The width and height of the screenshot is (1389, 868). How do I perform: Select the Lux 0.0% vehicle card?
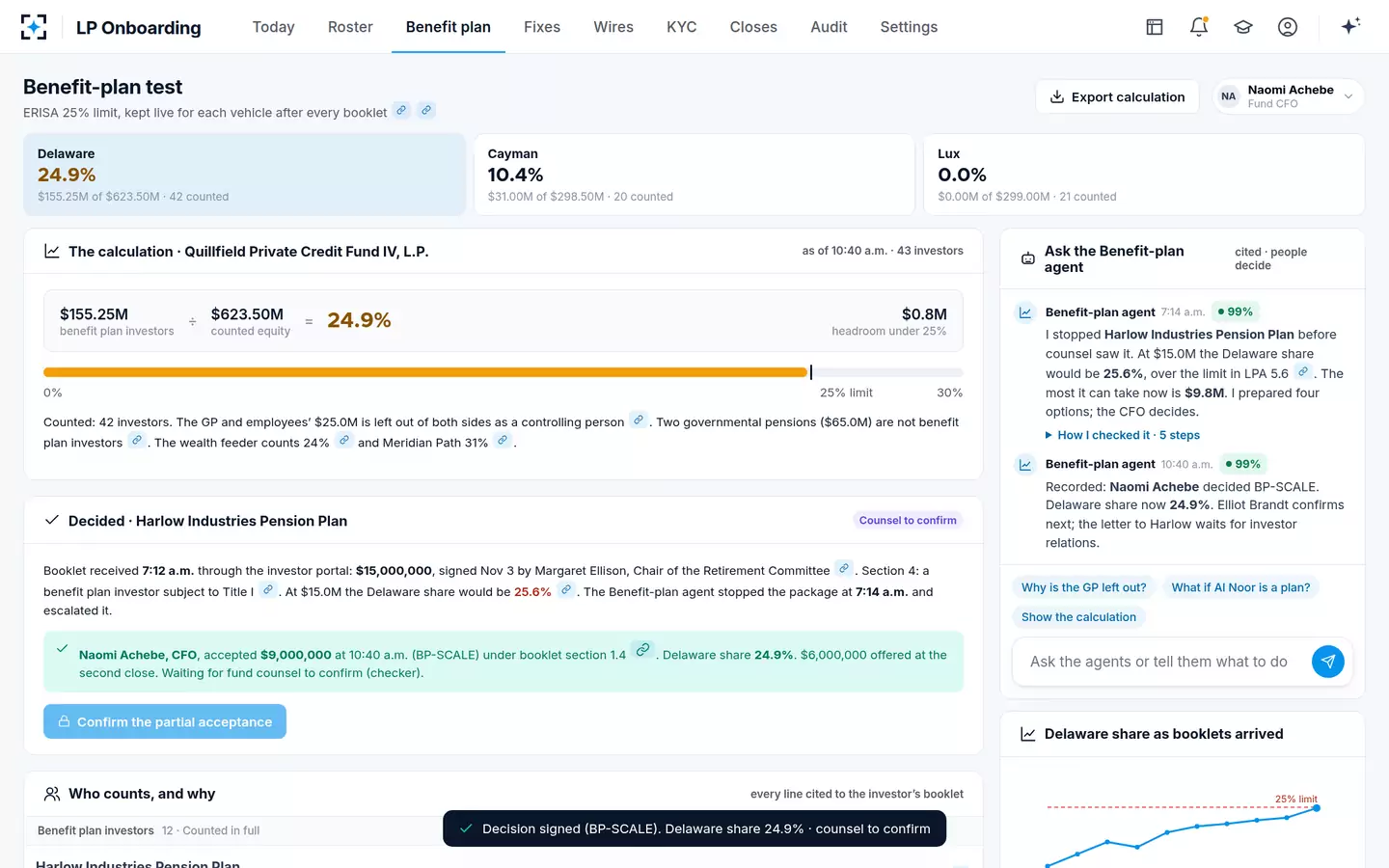click(x=1144, y=175)
